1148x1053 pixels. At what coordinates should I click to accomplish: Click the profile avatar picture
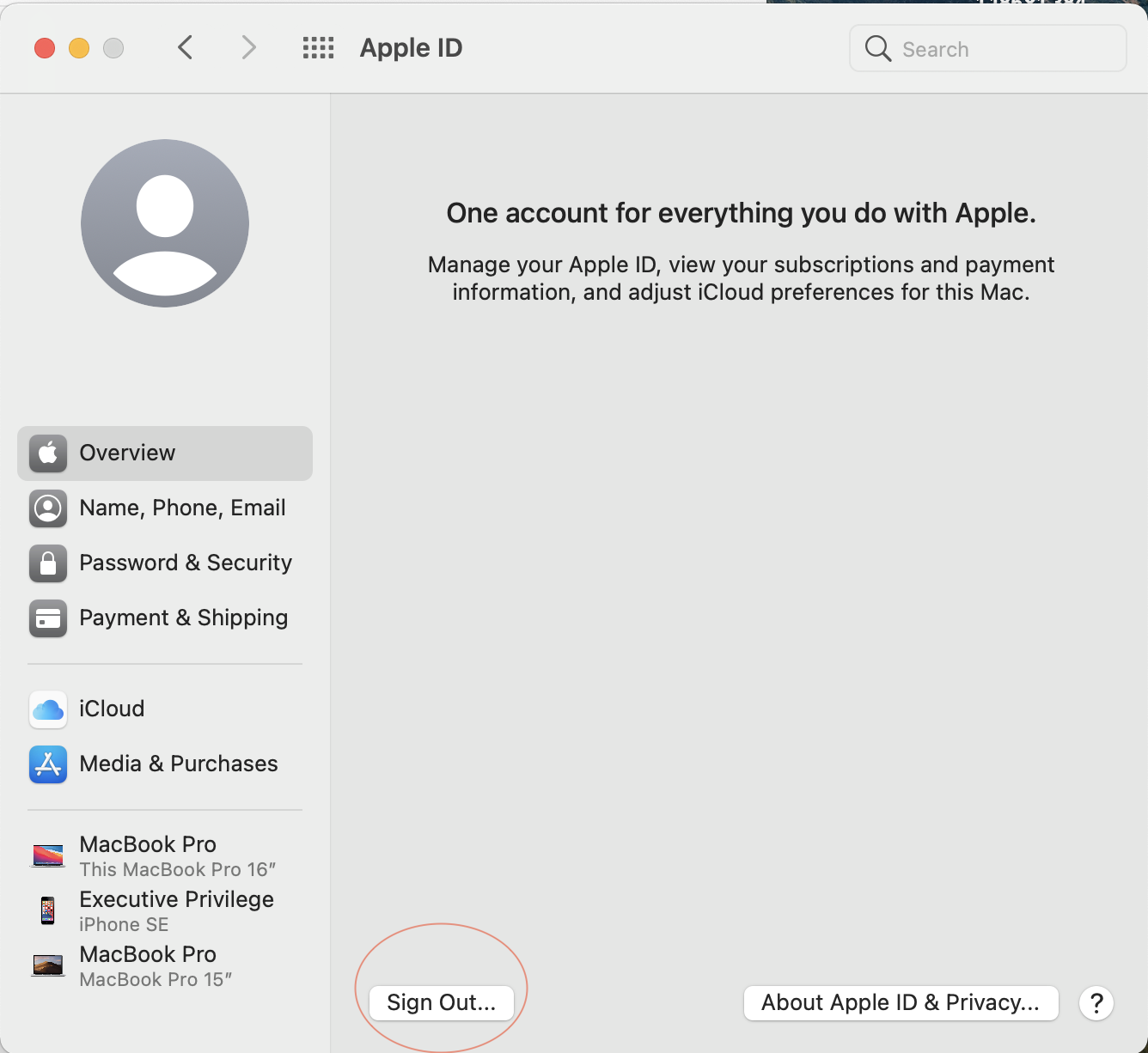pos(165,223)
